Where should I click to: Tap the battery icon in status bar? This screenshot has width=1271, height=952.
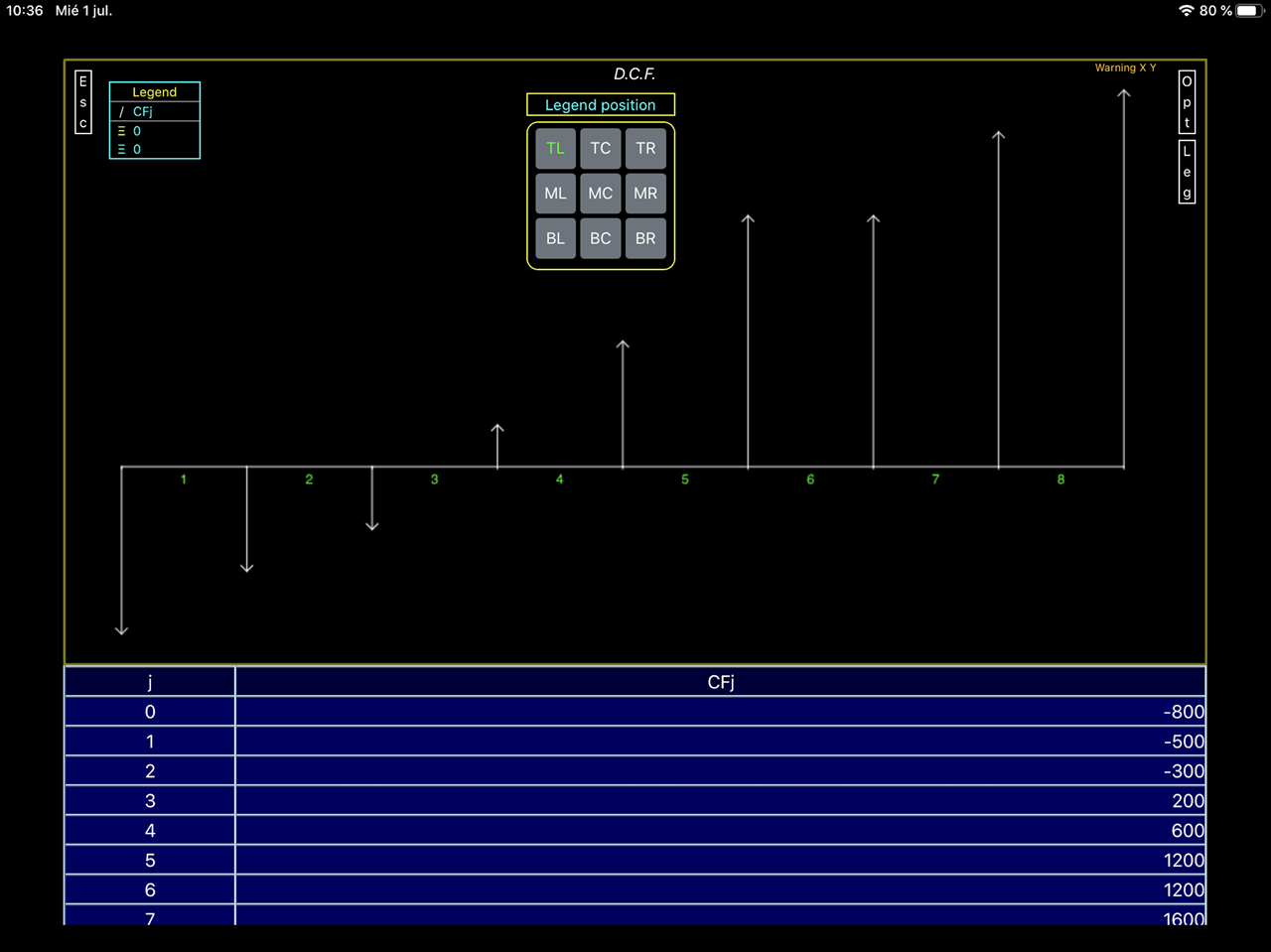coord(1248,11)
